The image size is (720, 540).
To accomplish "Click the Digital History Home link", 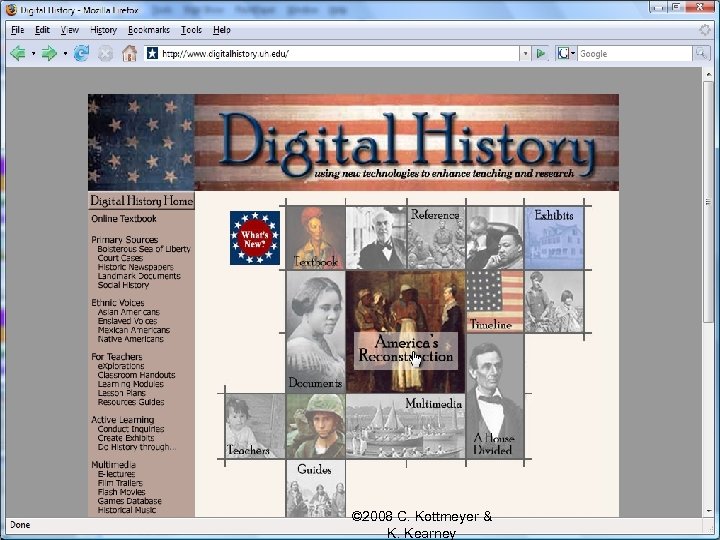I will (141, 201).
